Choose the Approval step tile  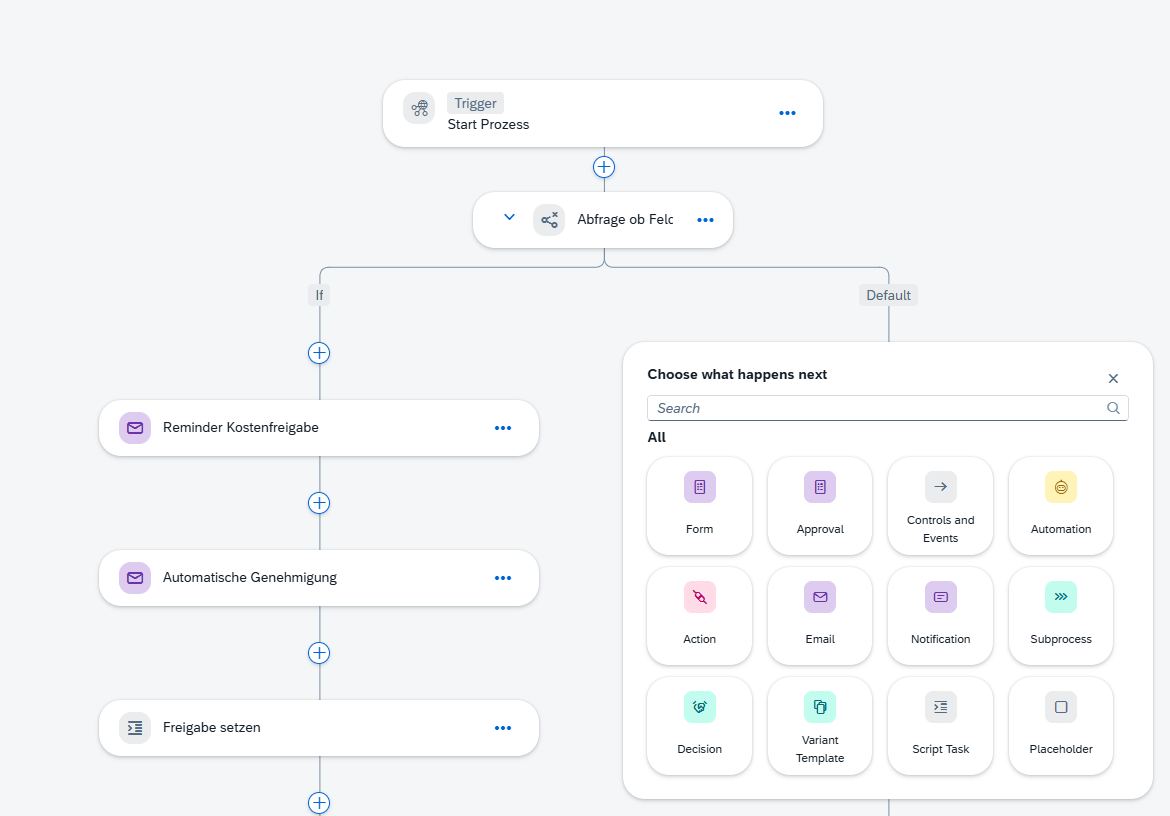click(x=819, y=506)
